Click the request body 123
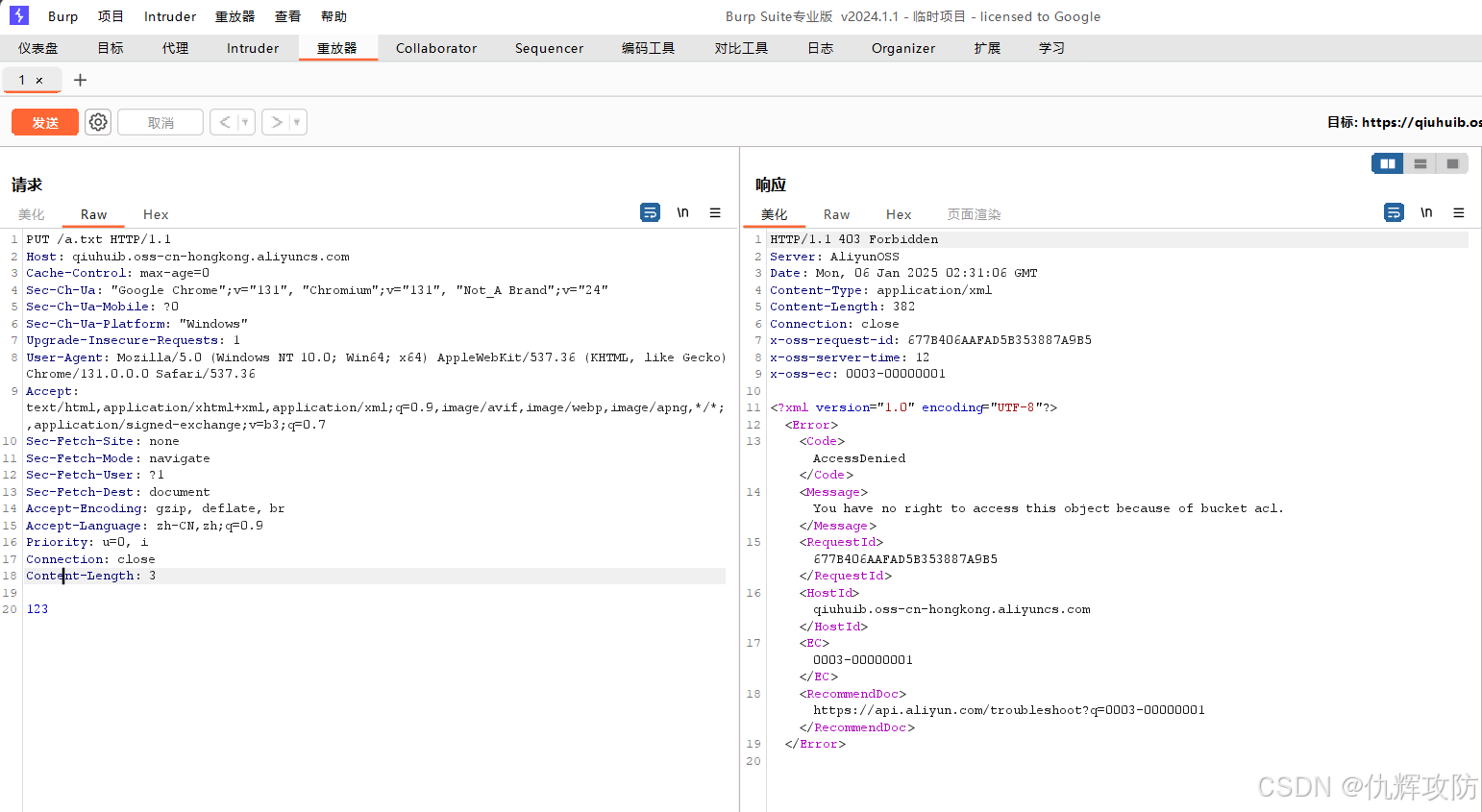 tap(37, 609)
